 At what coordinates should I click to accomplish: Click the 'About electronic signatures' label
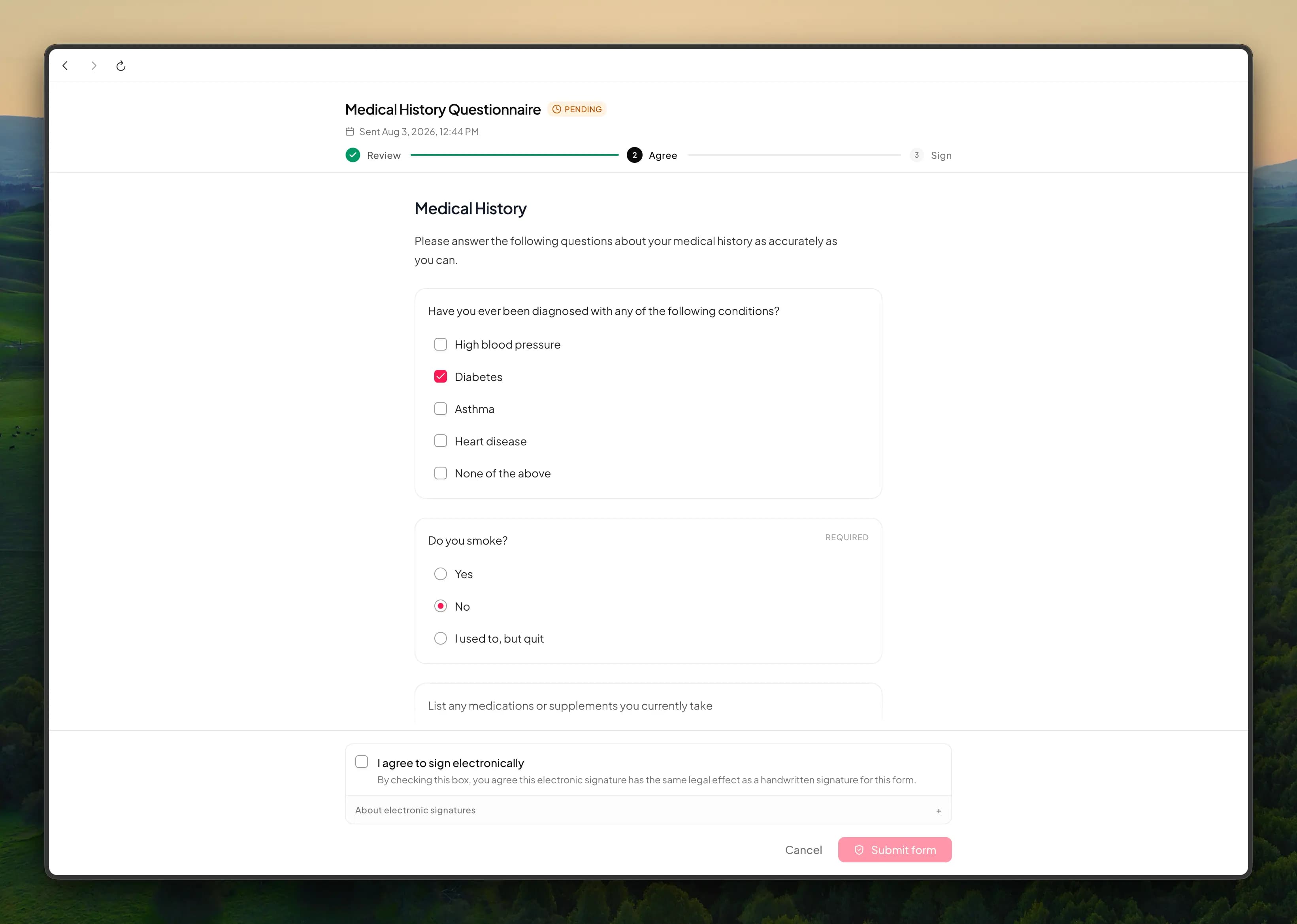click(x=415, y=810)
